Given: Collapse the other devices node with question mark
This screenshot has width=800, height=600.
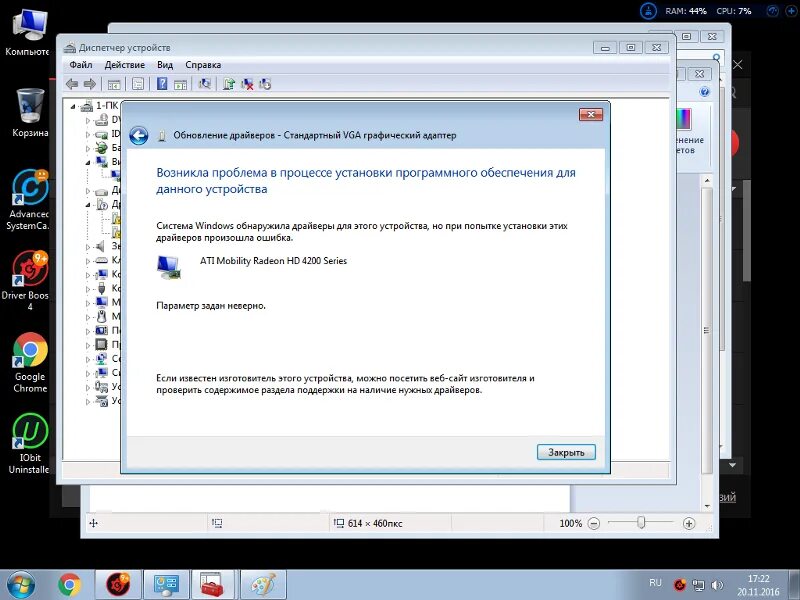Looking at the screenshot, I should click(x=87, y=205).
